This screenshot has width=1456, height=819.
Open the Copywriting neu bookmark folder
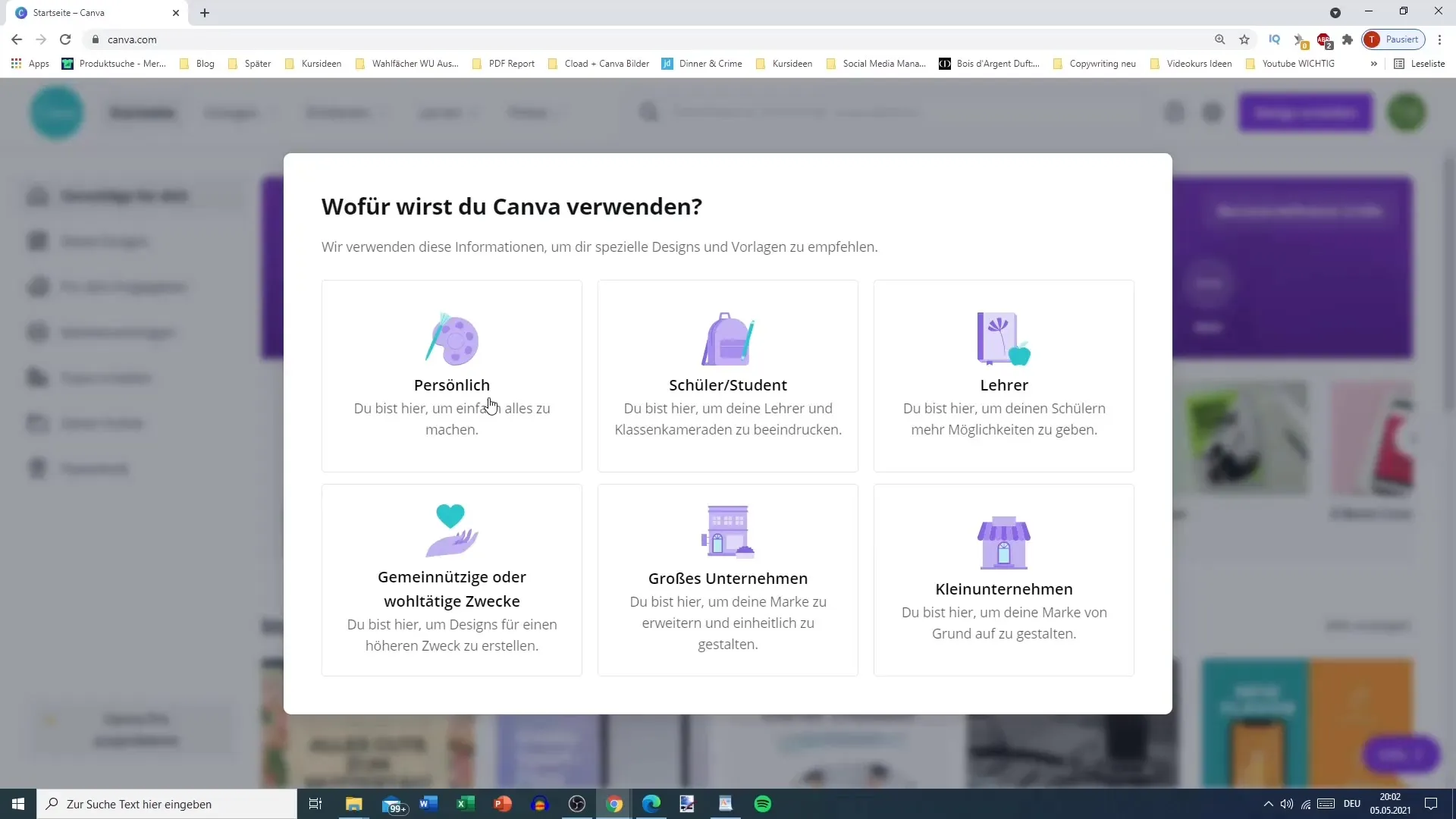(1094, 64)
